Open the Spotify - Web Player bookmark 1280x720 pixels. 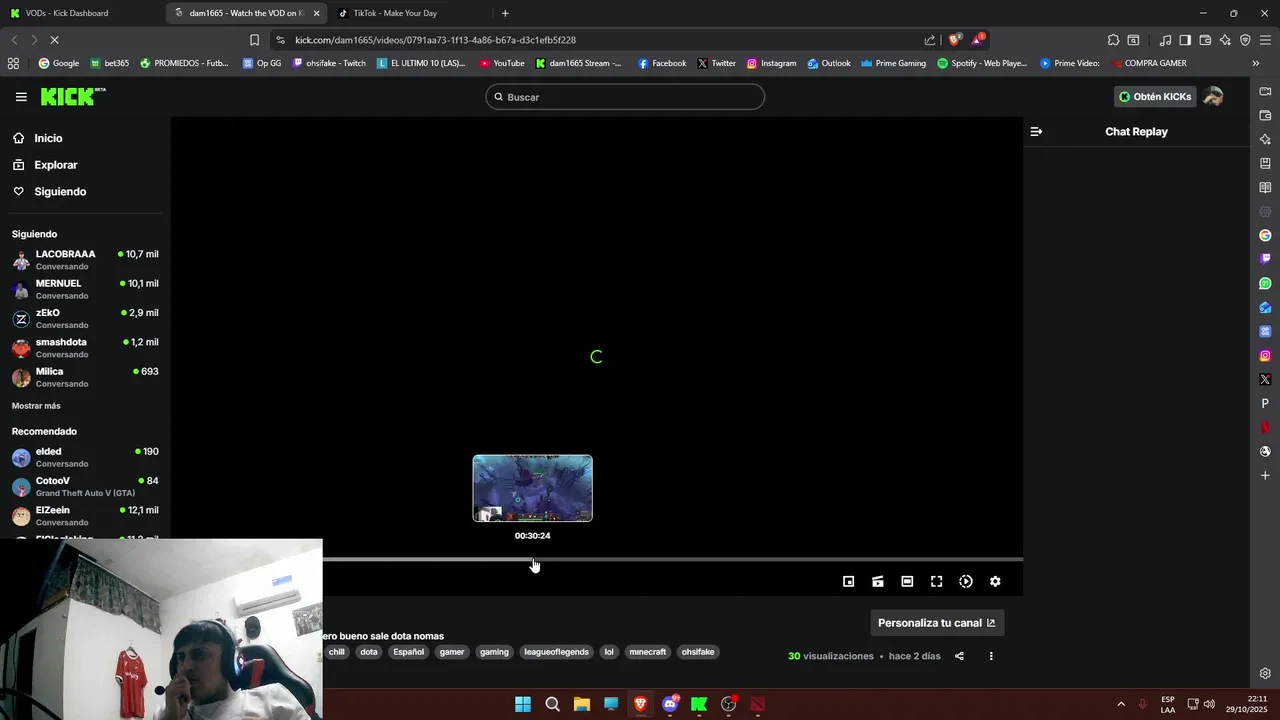982,63
